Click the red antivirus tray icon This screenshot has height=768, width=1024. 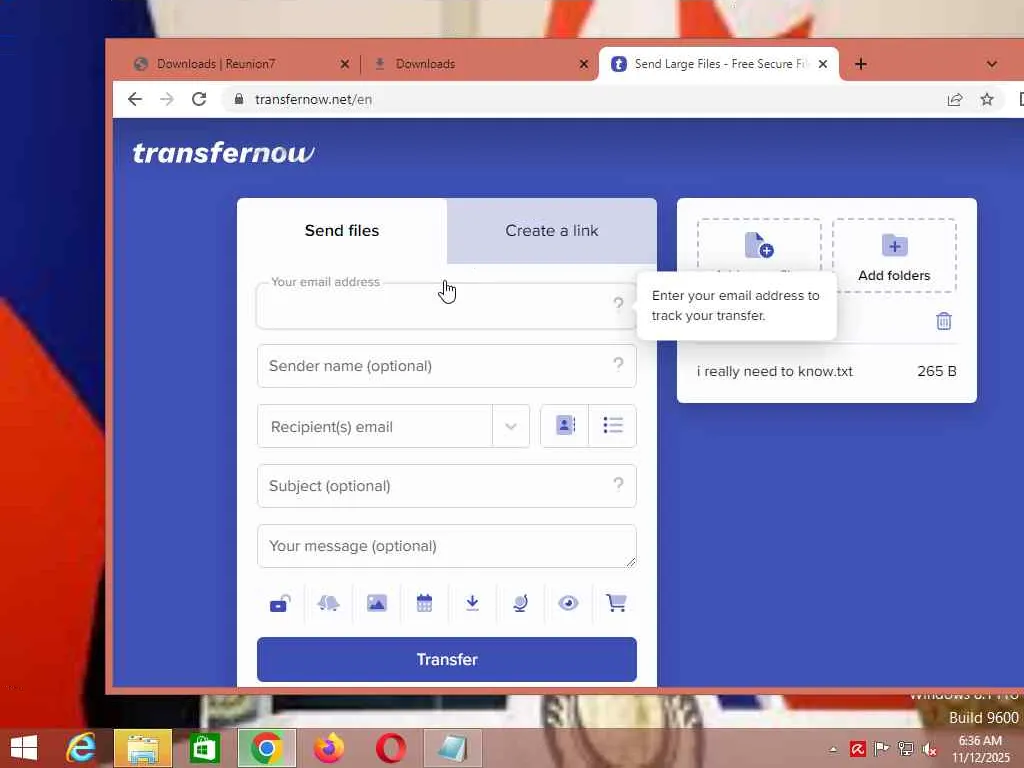857,749
